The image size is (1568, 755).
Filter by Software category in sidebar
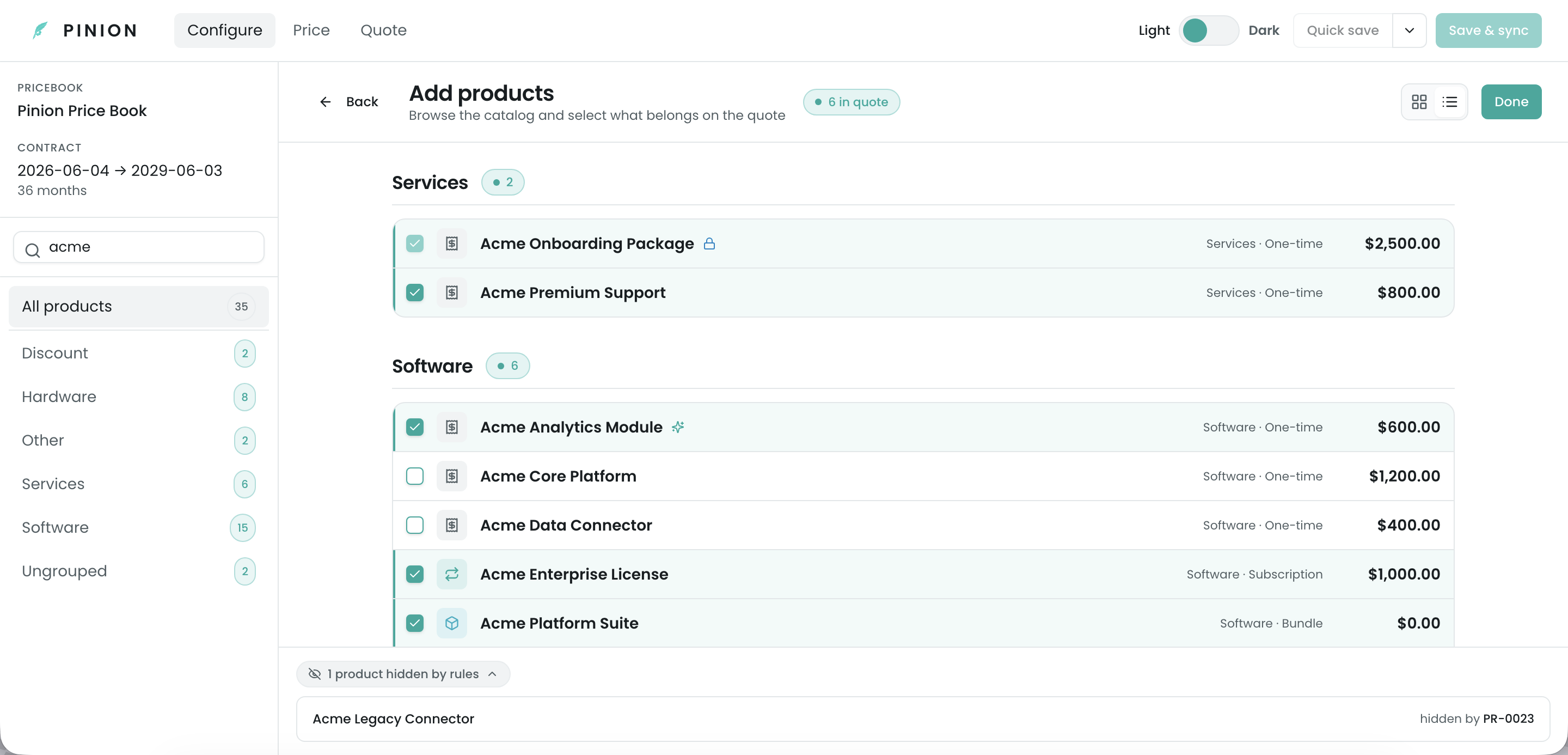click(139, 527)
